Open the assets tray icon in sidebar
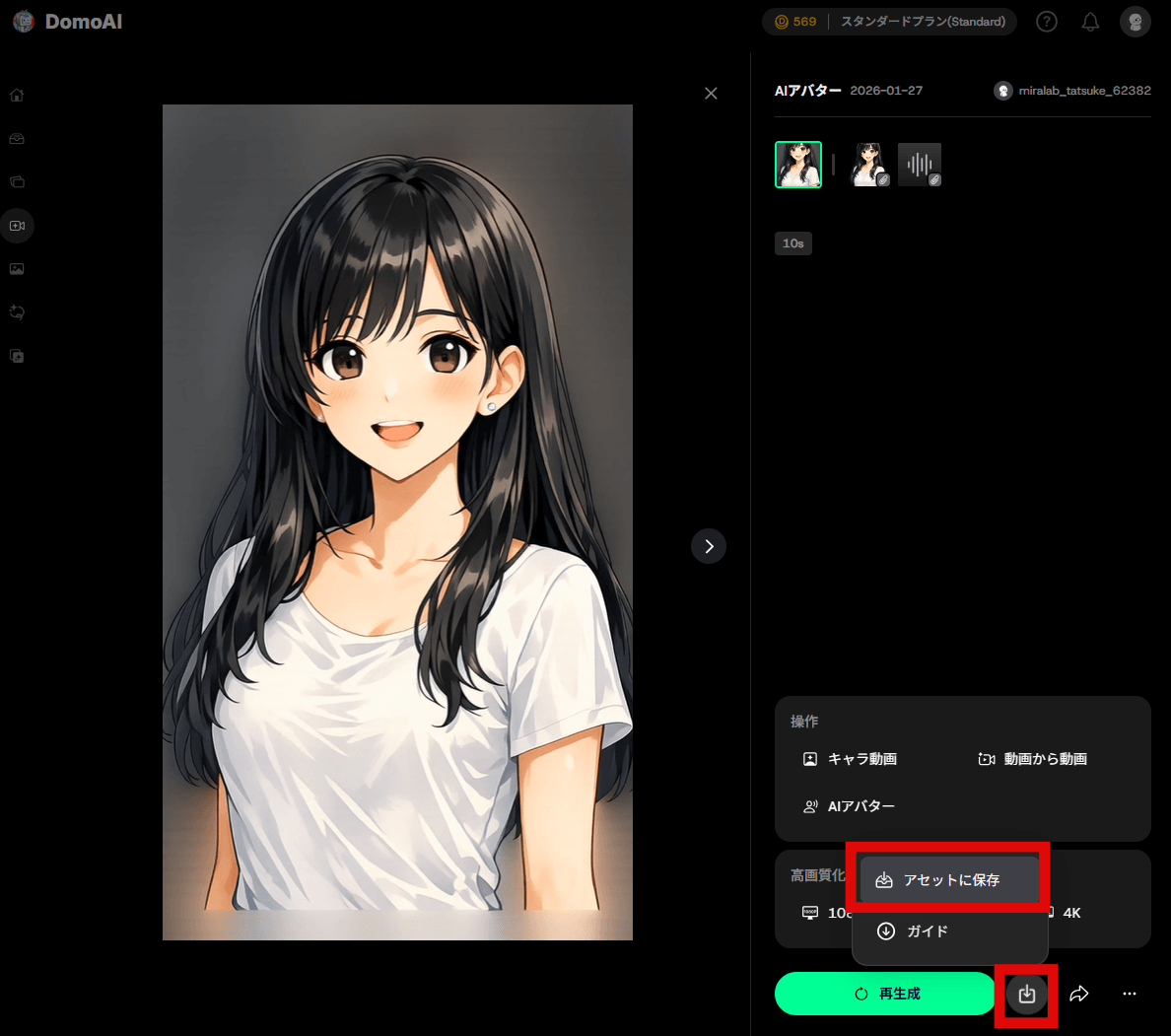 point(17,139)
